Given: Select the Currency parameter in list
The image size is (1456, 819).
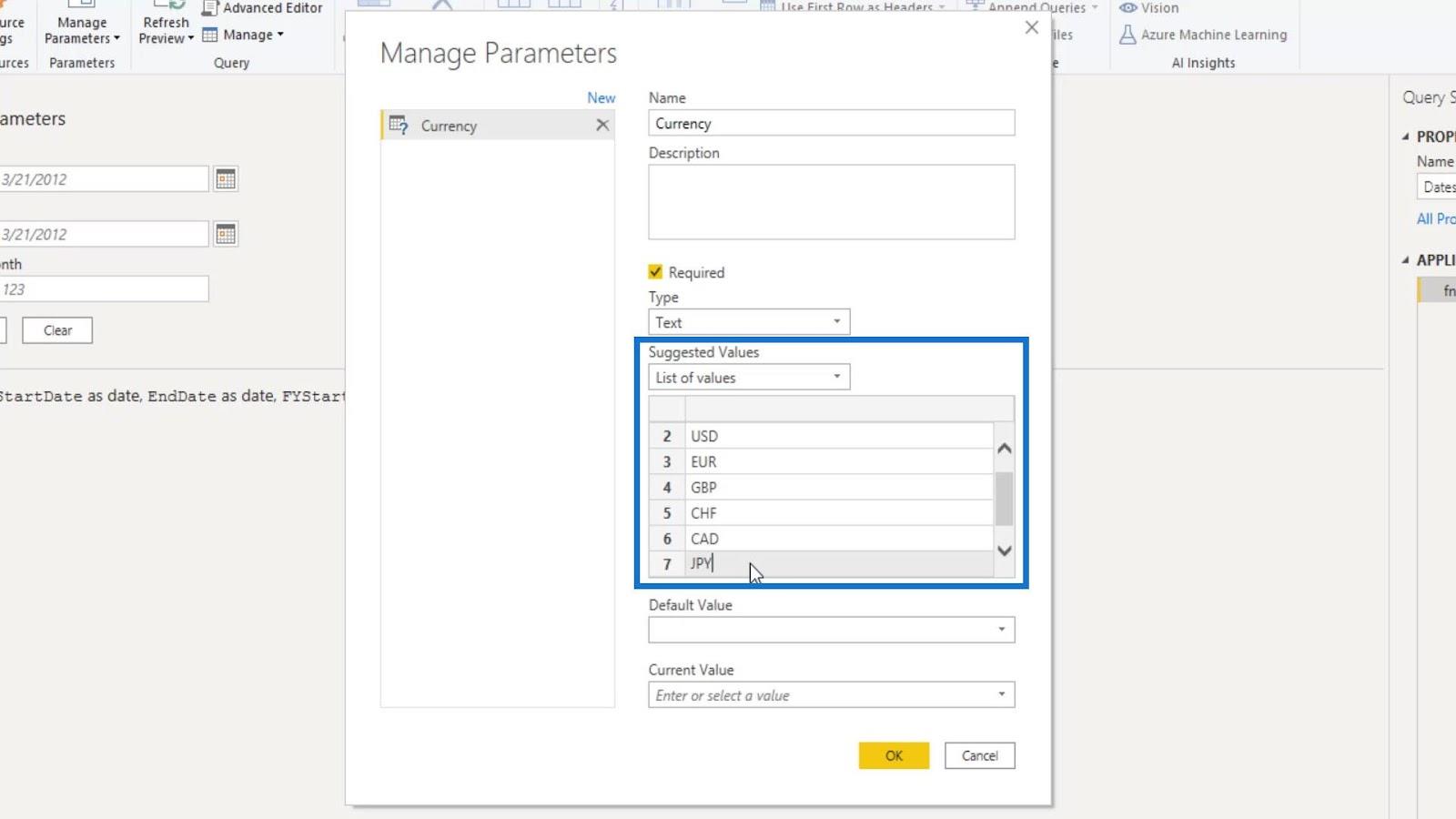Looking at the screenshot, I should click(498, 126).
